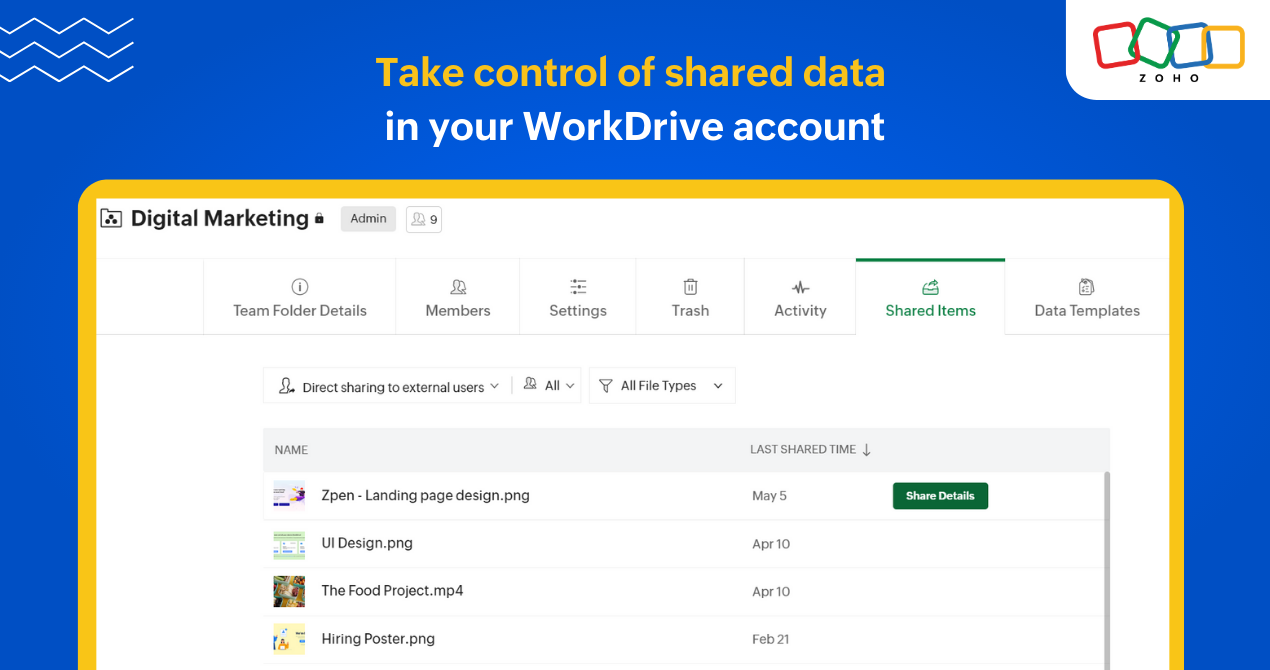Click the UI Design.png thumbnail
The image size is (1270, 670).
tap(289, 544)
